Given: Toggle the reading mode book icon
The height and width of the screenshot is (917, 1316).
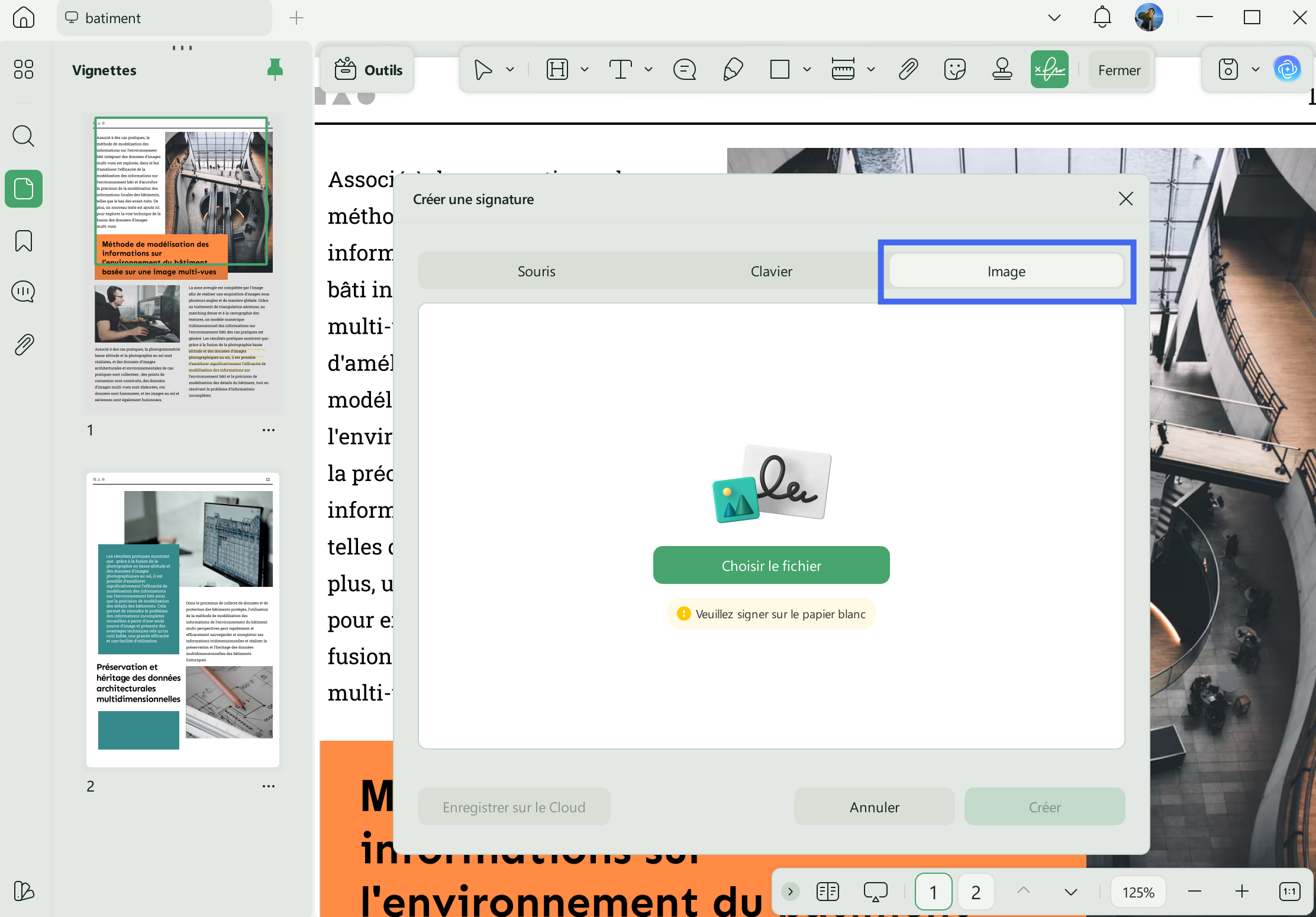Looking at the screenshot, I should point(827,892).
